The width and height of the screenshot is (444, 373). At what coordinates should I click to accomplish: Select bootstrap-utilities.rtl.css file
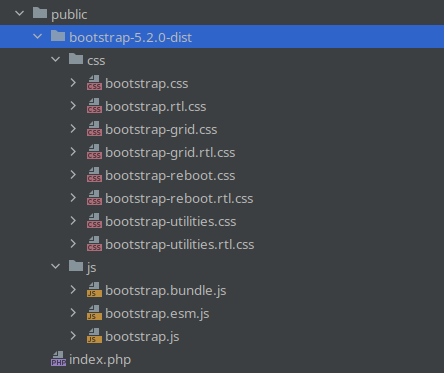(x=222, y=244)
